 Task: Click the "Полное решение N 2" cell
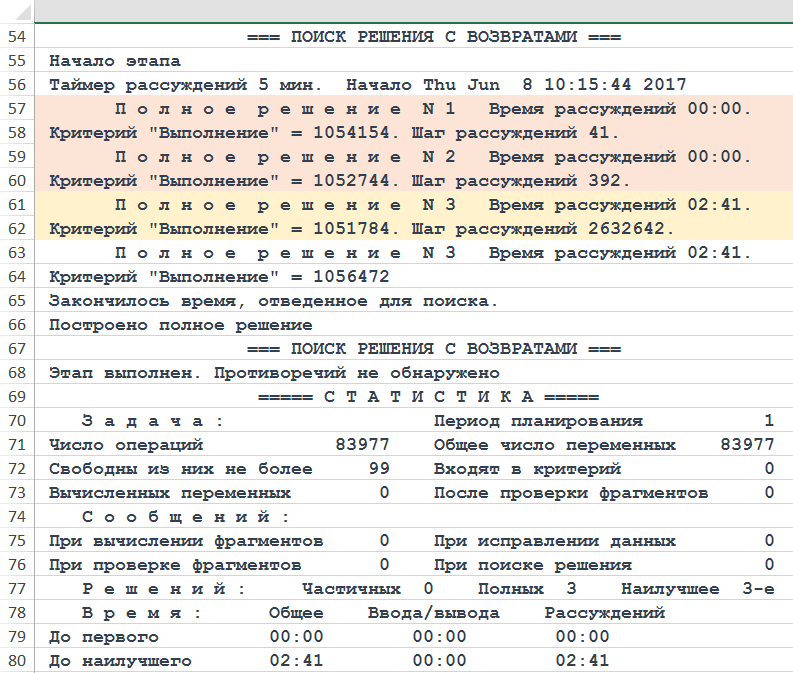point(285,157)
